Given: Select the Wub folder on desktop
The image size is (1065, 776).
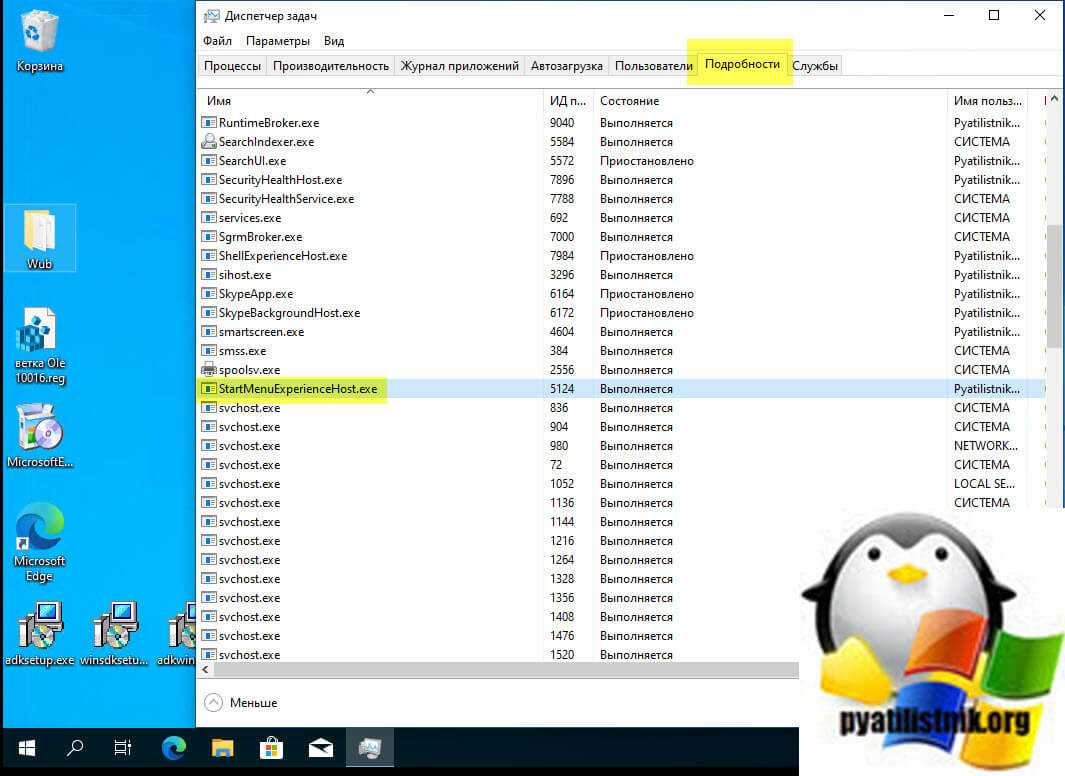Looking at the screenshot, I should point(40,237).
